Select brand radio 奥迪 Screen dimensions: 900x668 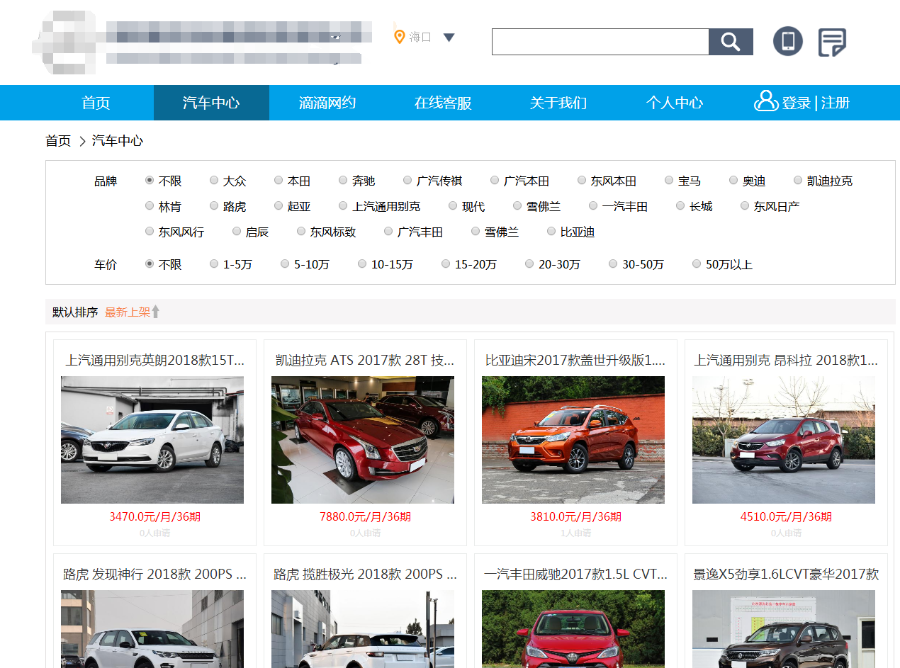(x=733, y=180)
